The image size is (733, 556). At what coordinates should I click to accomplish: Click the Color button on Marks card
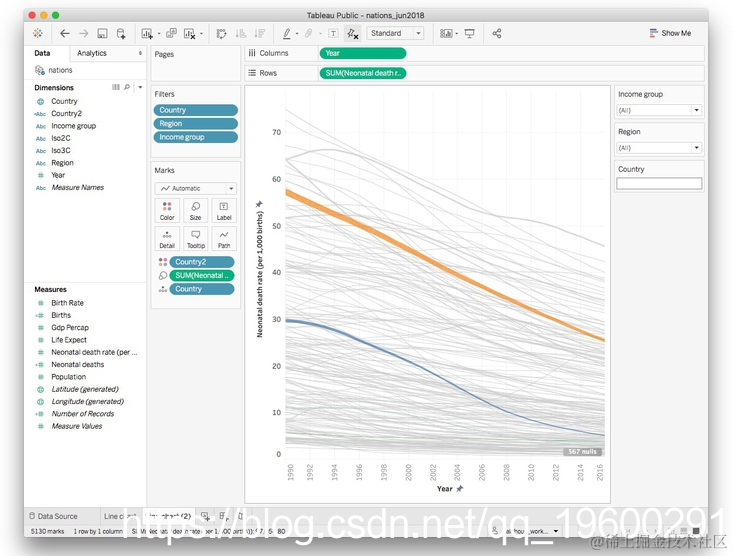coord(167,210)
